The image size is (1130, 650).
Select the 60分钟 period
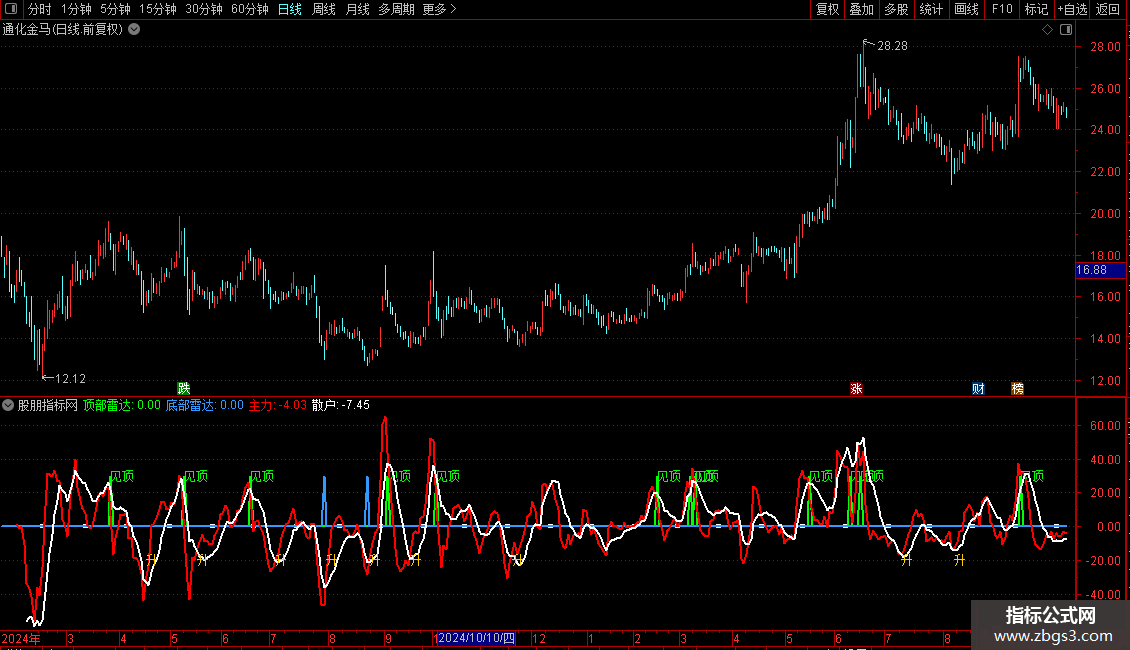pyautogui.click(x=250, y=9)
